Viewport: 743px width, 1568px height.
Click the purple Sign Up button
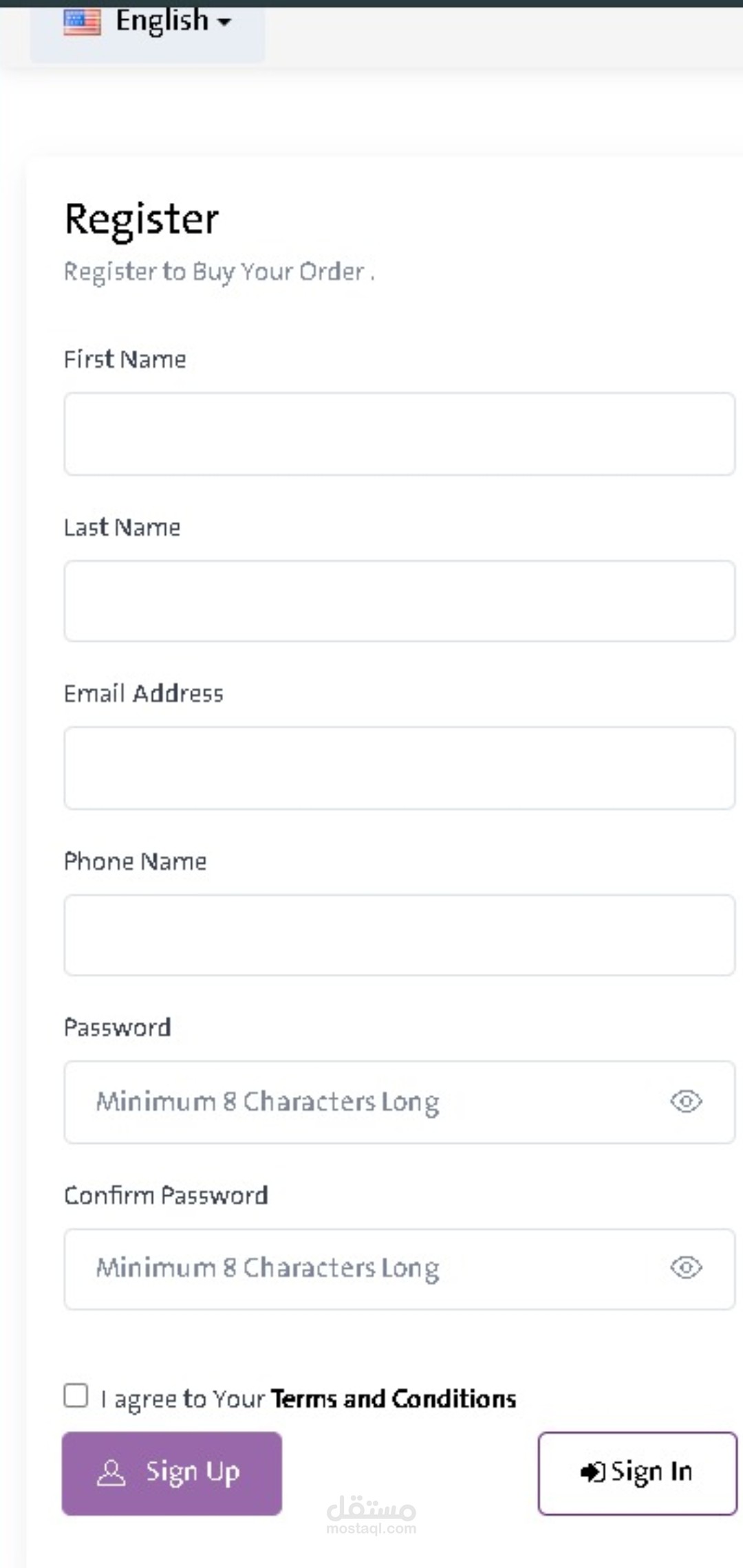click(x=172, y=1474)
